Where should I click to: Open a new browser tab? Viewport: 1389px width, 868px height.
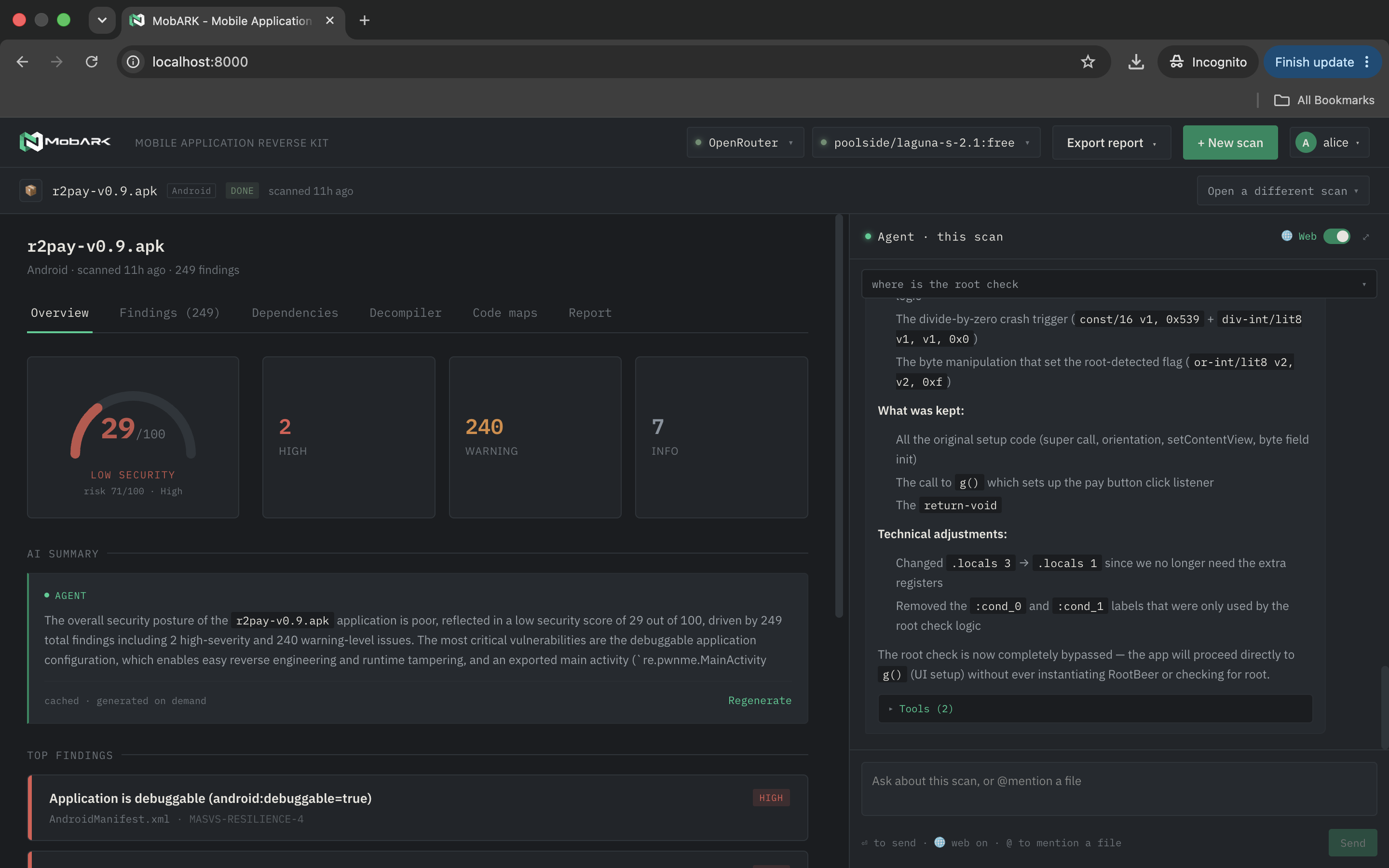tap(365, 21)
